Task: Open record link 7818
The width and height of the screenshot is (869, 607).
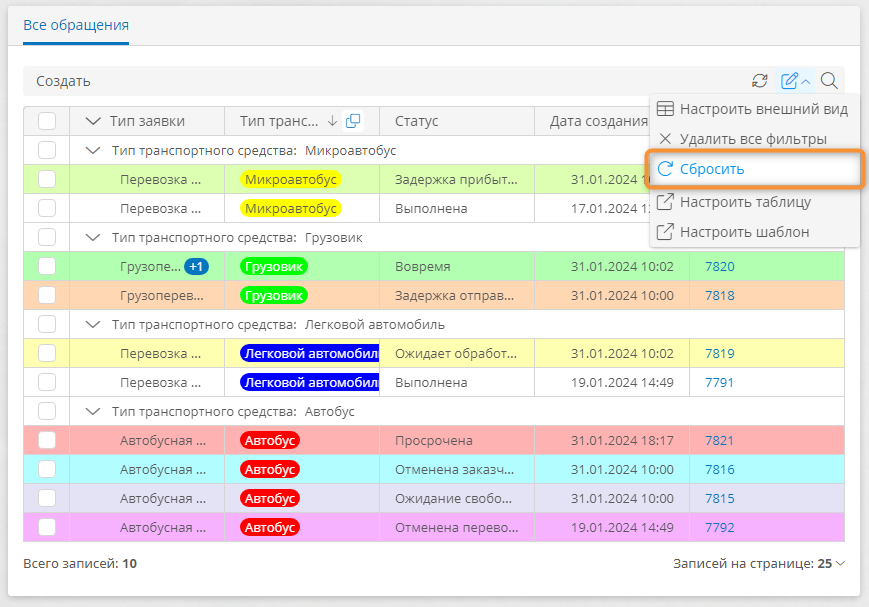Action: [719, 295]
